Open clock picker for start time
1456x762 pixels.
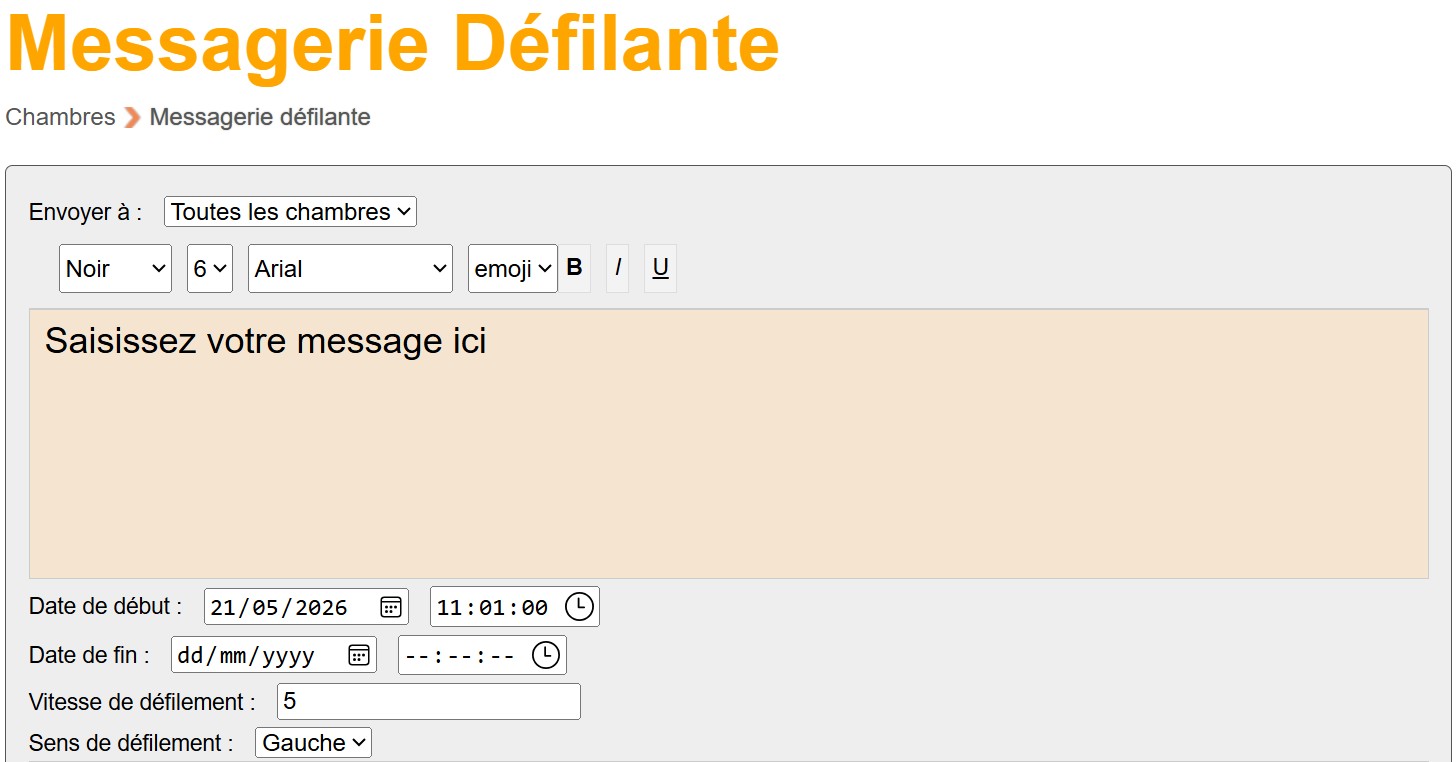pos(579,606)
